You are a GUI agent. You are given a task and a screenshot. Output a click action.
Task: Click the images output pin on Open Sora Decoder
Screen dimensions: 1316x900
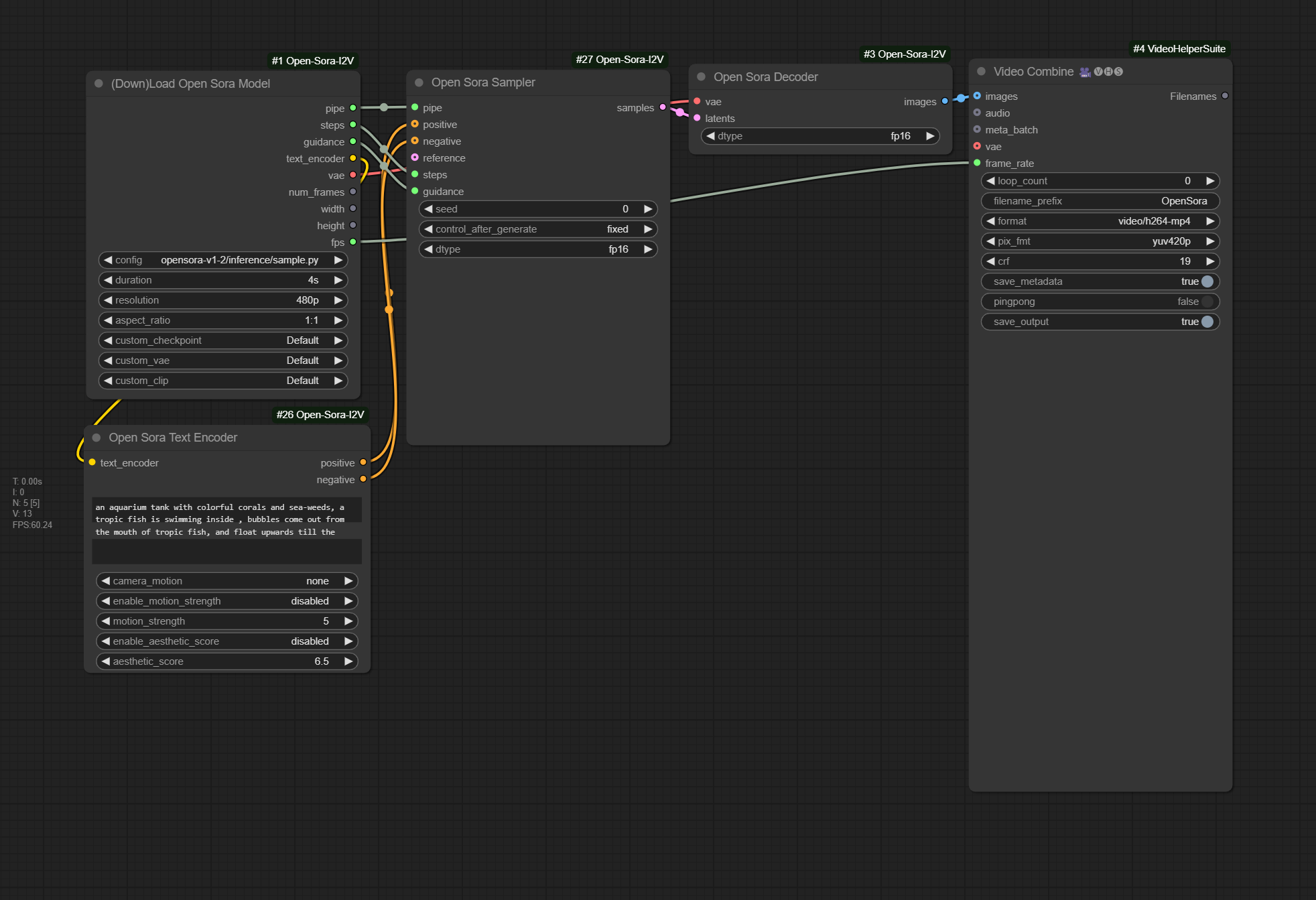(945, 101)
